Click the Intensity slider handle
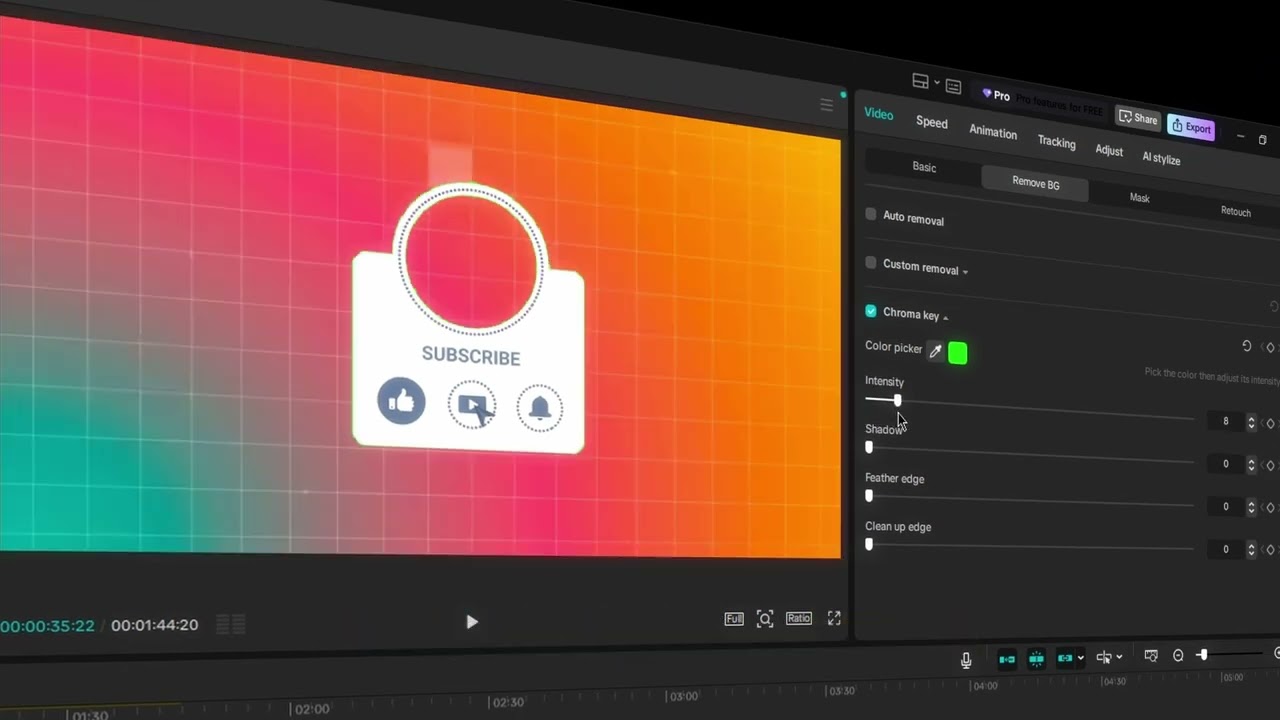The height and width of the screenshot is (720, 1280). tap(897, 400)
